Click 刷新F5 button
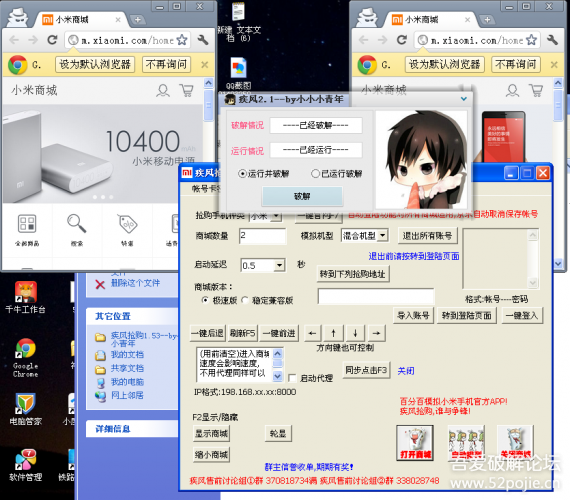Image resolution: width=570 pixels, height=500 pixels. tap(242, 333)
